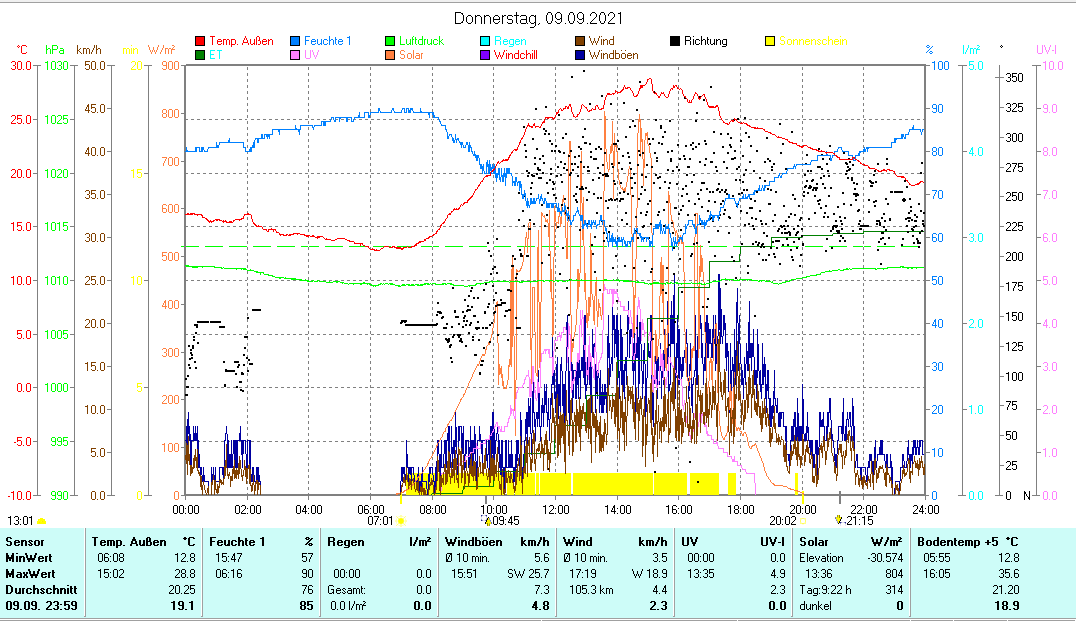Click the UV table header
This screenshot has height=621, width=1076.
pos(690,542)
